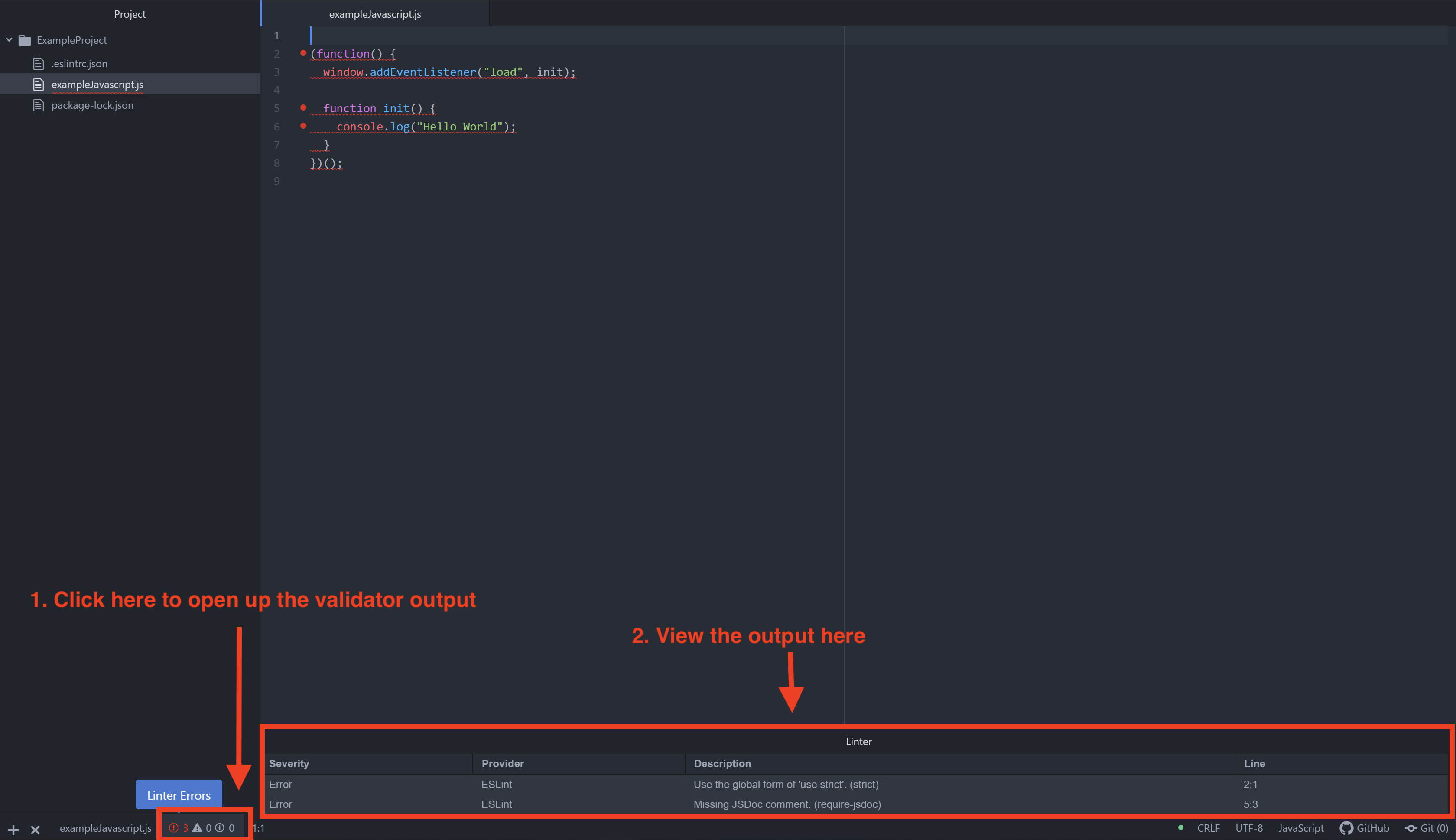This screenshot has height=840, width=1456.
Task: Click the Linter Errors button
Action: 178,794
